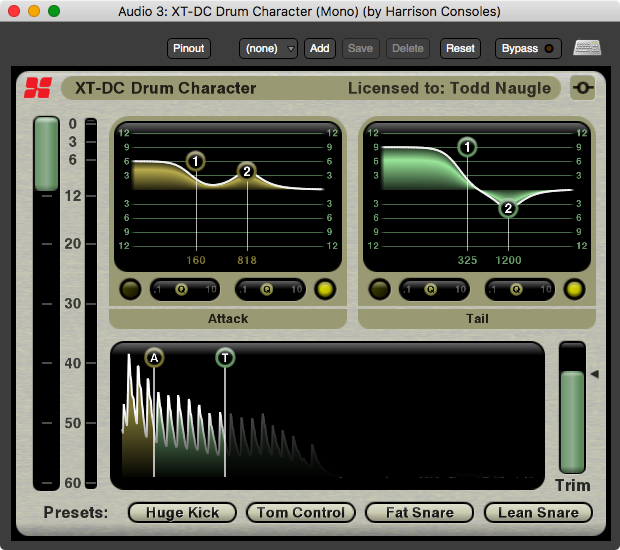Click the 818 frequency value
Image resolution: width=620 pixels, height=550 pixels.
pos(247,260)
